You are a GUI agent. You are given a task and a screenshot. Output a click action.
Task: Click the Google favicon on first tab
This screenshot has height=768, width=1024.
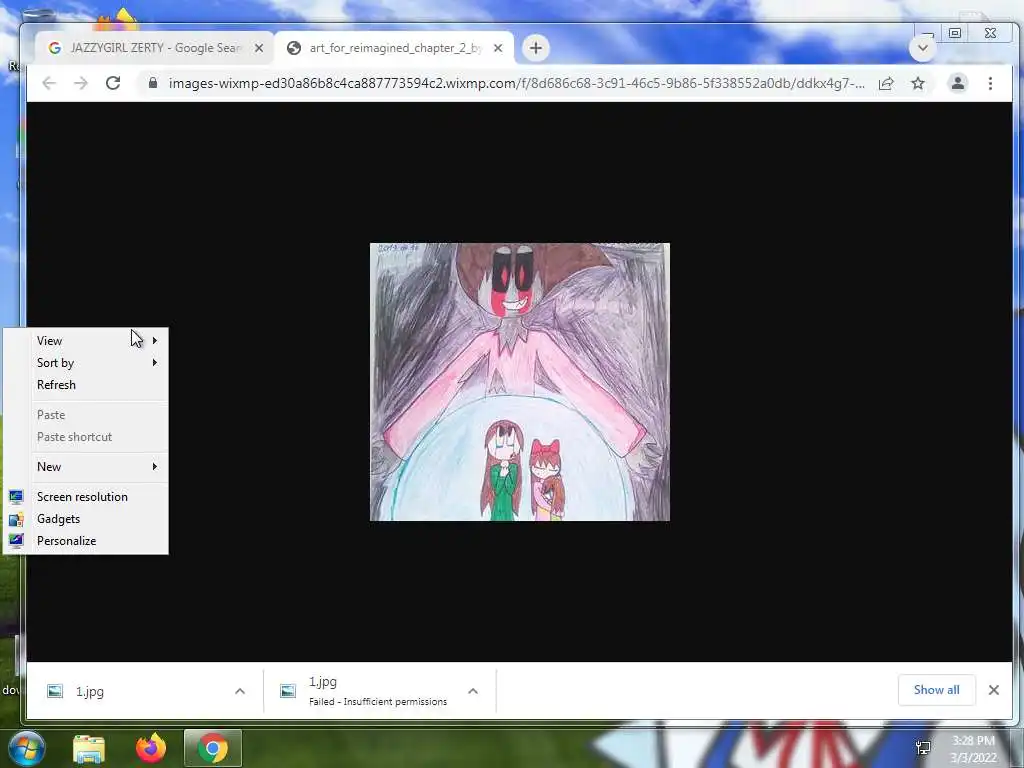coord(55,48)
